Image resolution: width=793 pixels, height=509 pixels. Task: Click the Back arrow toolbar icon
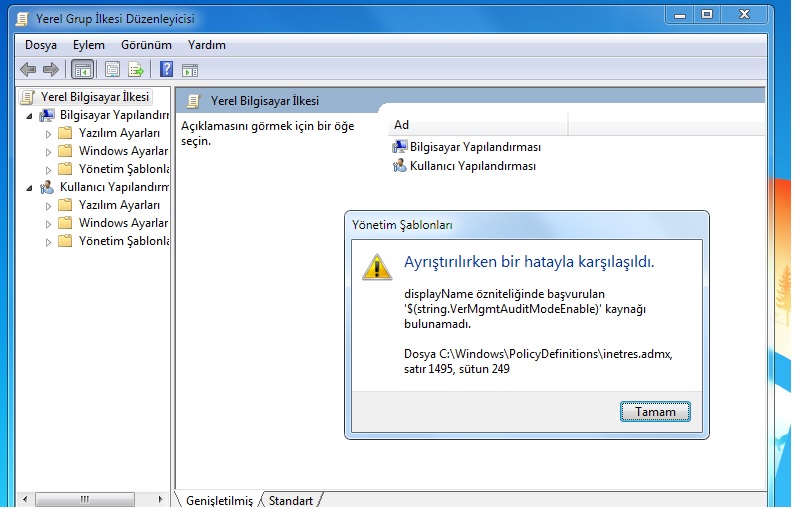[x=28, y=69]
